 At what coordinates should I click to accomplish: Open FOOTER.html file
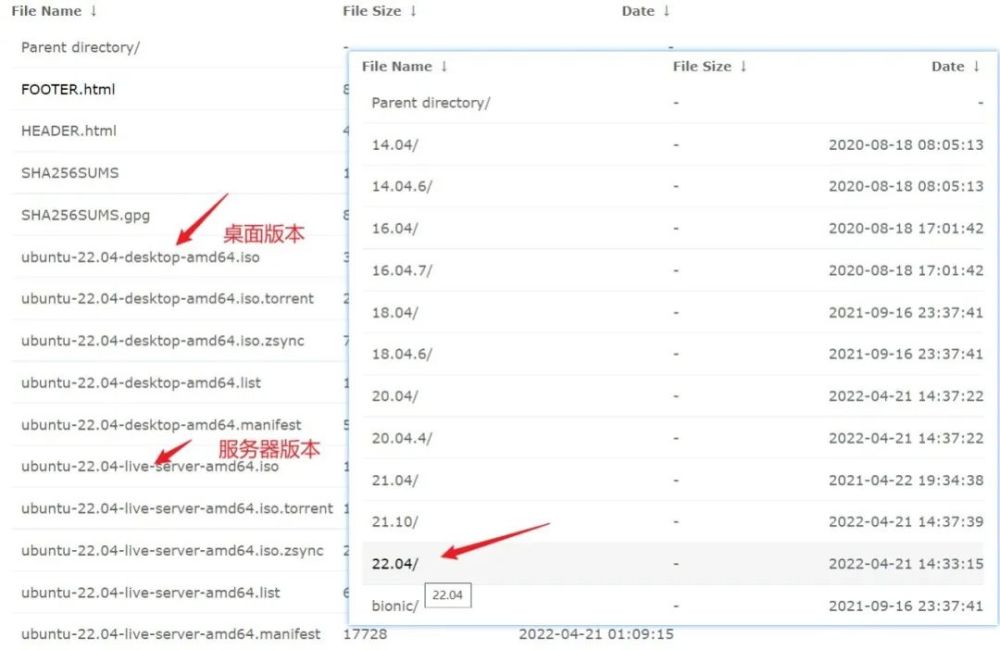click(x=68, y=89)
